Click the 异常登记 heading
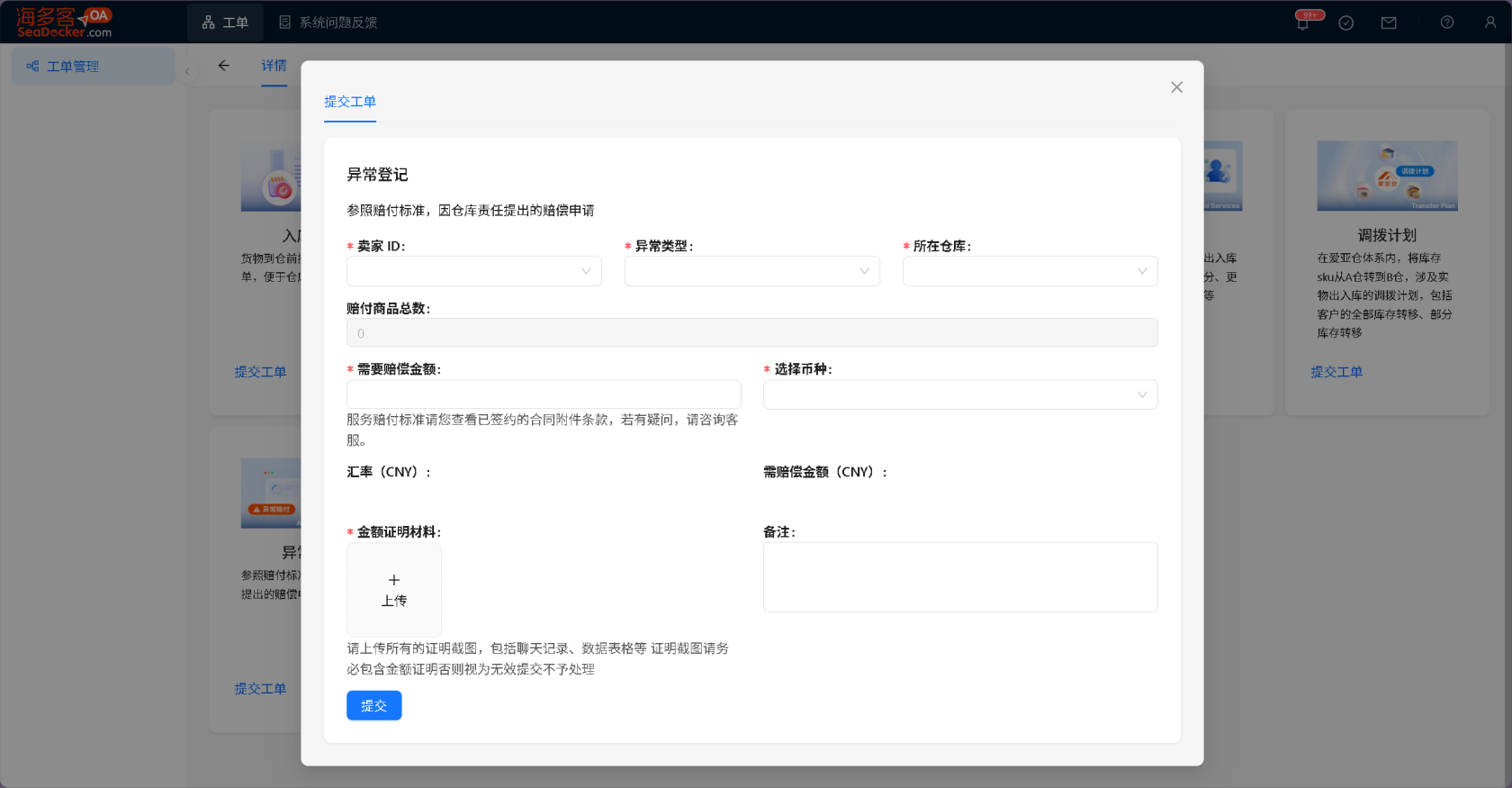The height and width of the screenshot is (788, 1512). [x=377, y=175]
